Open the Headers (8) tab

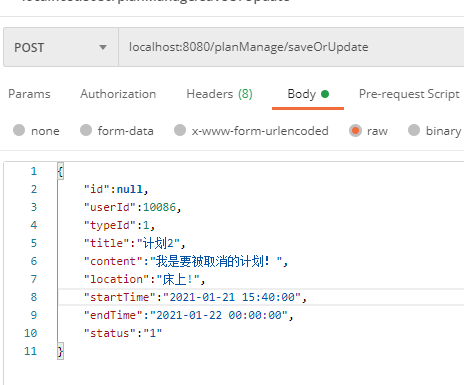(x=219, y=94)
